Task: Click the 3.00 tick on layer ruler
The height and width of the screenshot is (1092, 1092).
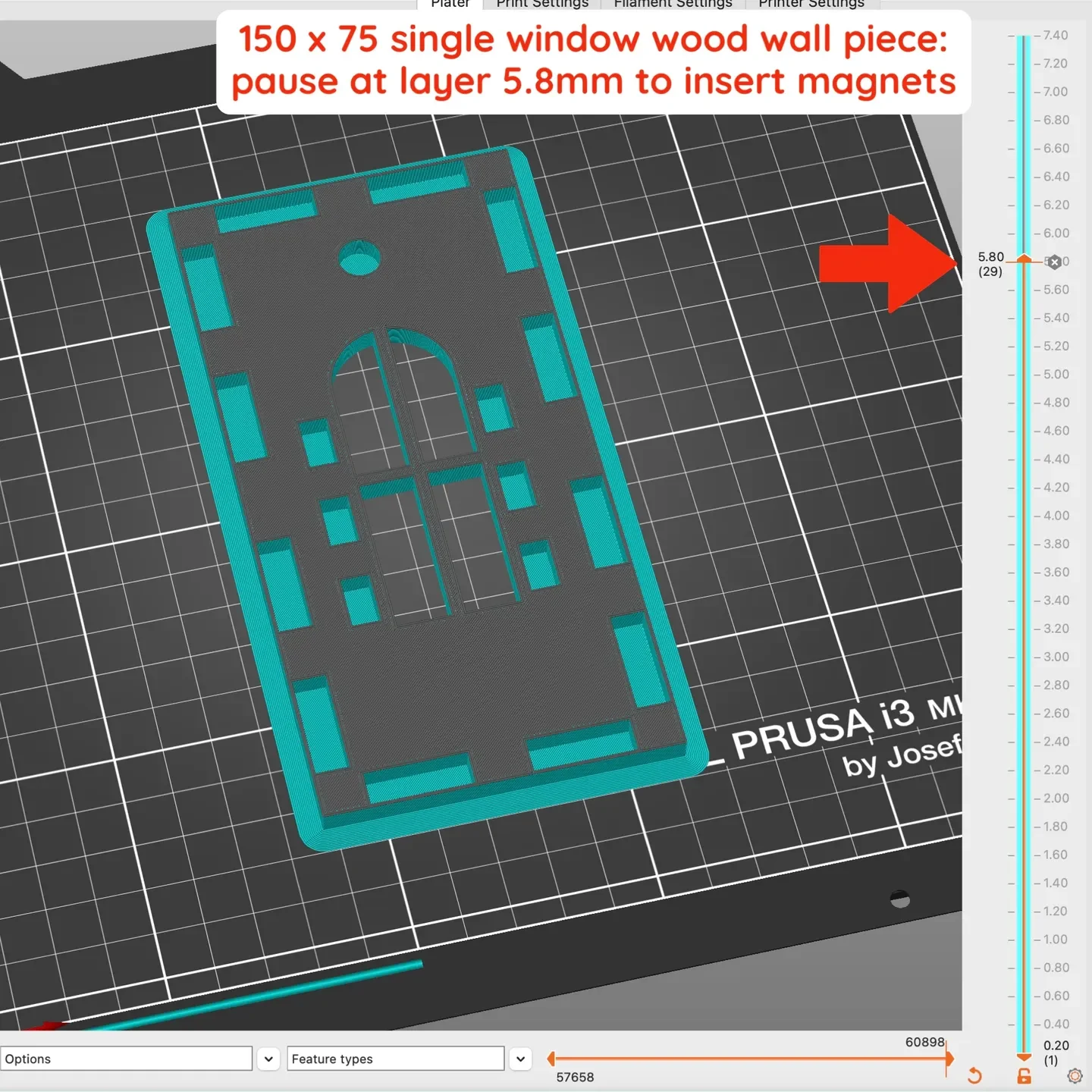Action: pos(1055,657)
